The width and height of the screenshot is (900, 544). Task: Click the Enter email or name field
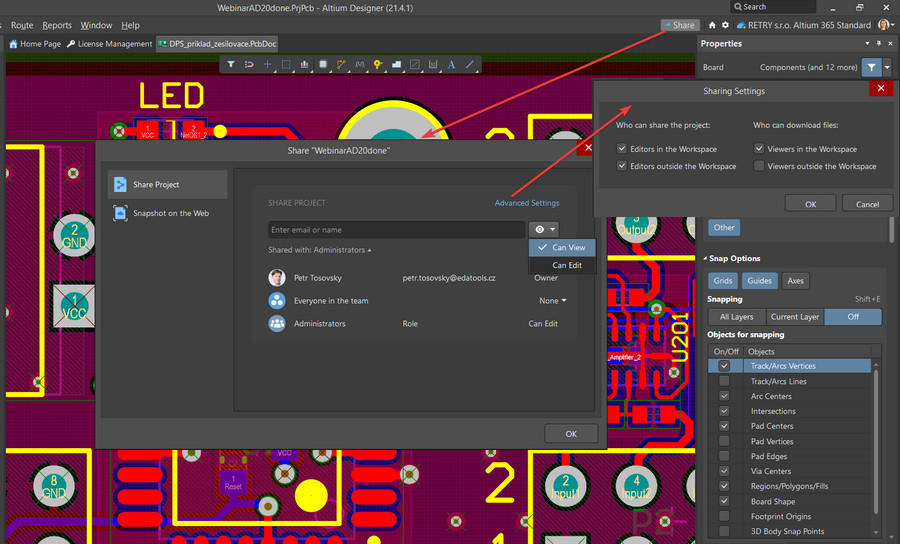pyautogui.click(x=396, y=230)
